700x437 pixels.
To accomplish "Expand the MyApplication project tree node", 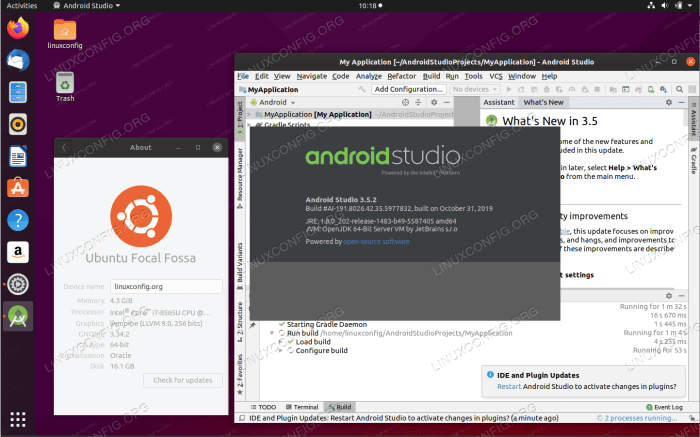I will [x=250, y=115].
